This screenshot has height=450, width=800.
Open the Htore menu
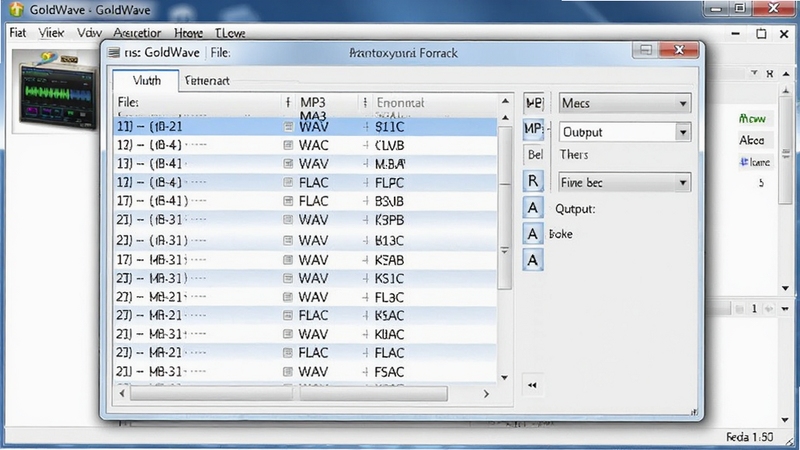click(188, 33)
